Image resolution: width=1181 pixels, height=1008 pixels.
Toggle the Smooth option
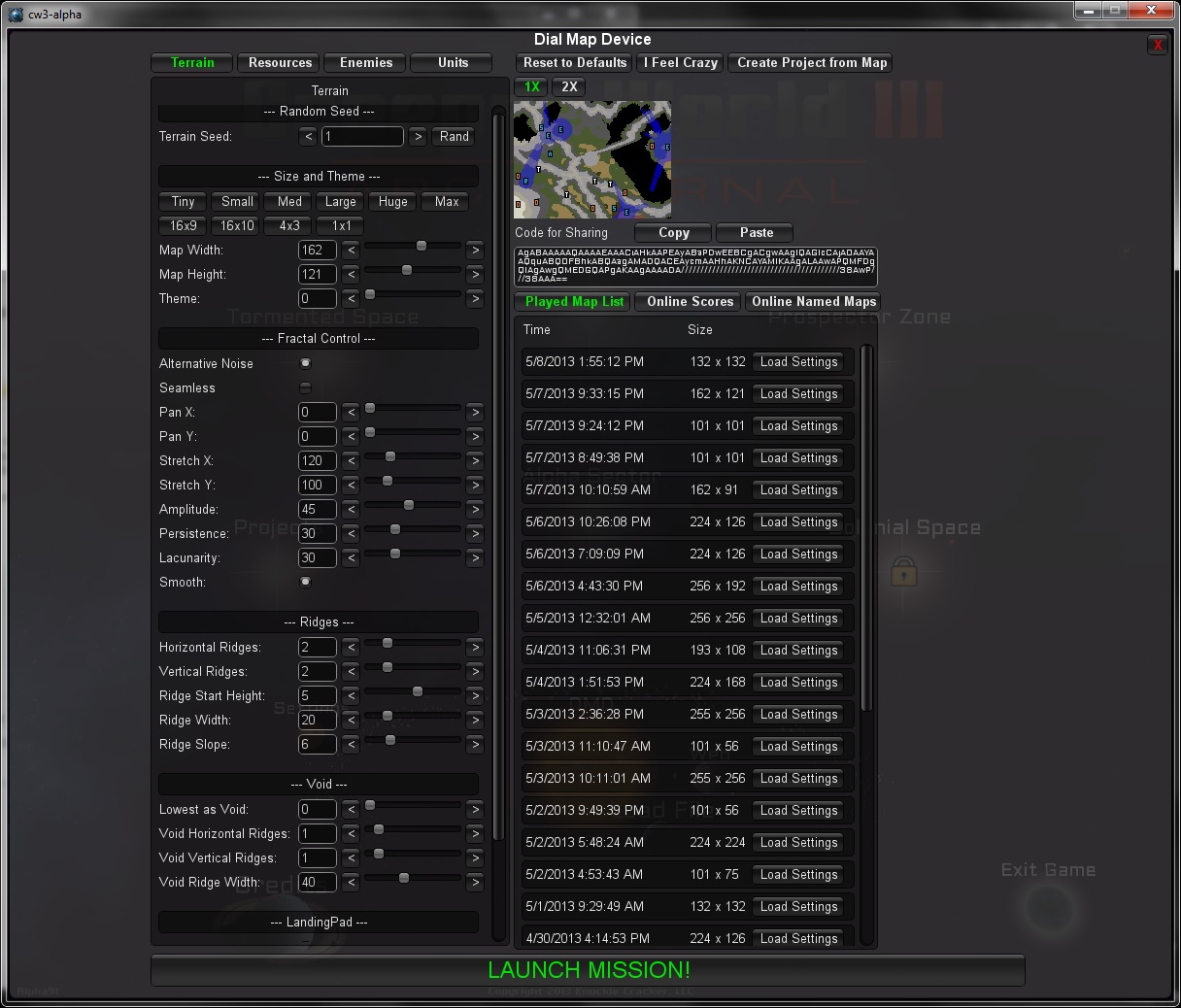point(306,582)
